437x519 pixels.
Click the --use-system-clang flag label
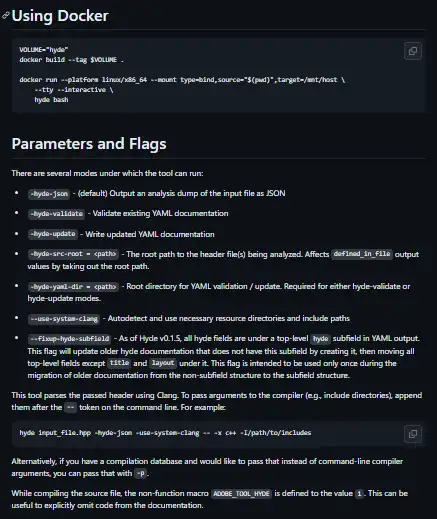pyautogui.click(x=64, y=319)
